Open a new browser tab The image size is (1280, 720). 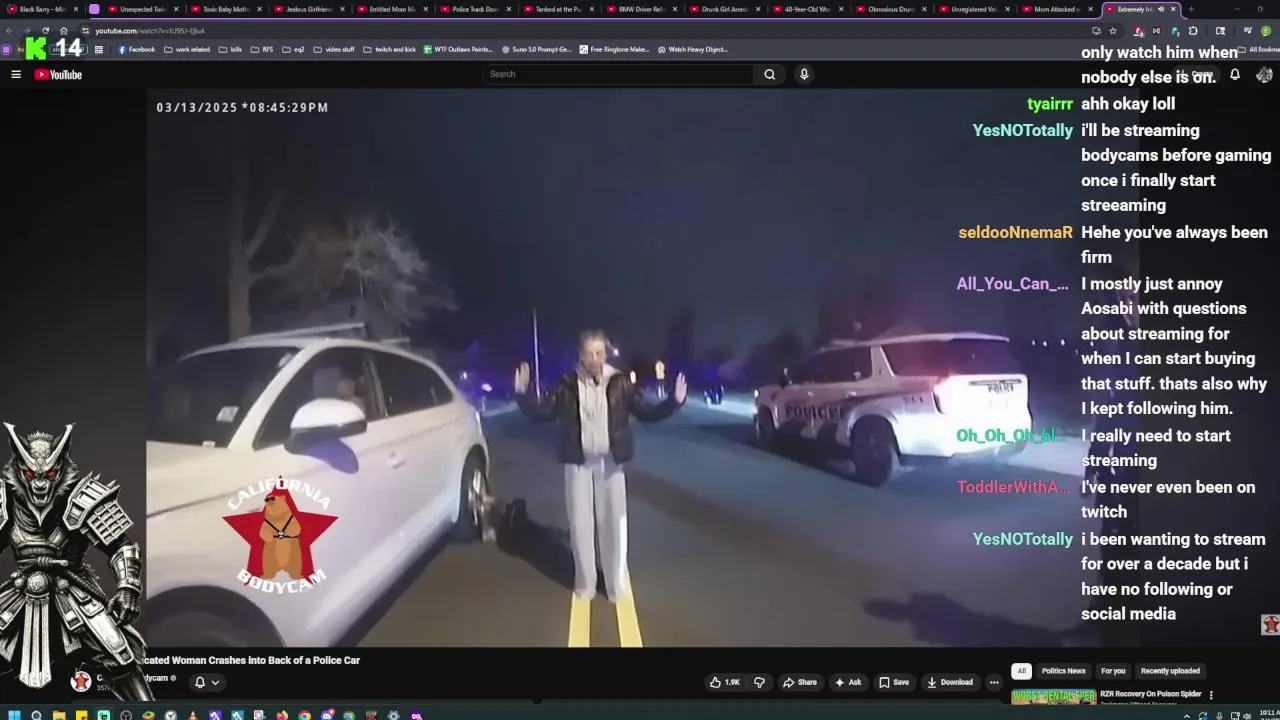1191,9
